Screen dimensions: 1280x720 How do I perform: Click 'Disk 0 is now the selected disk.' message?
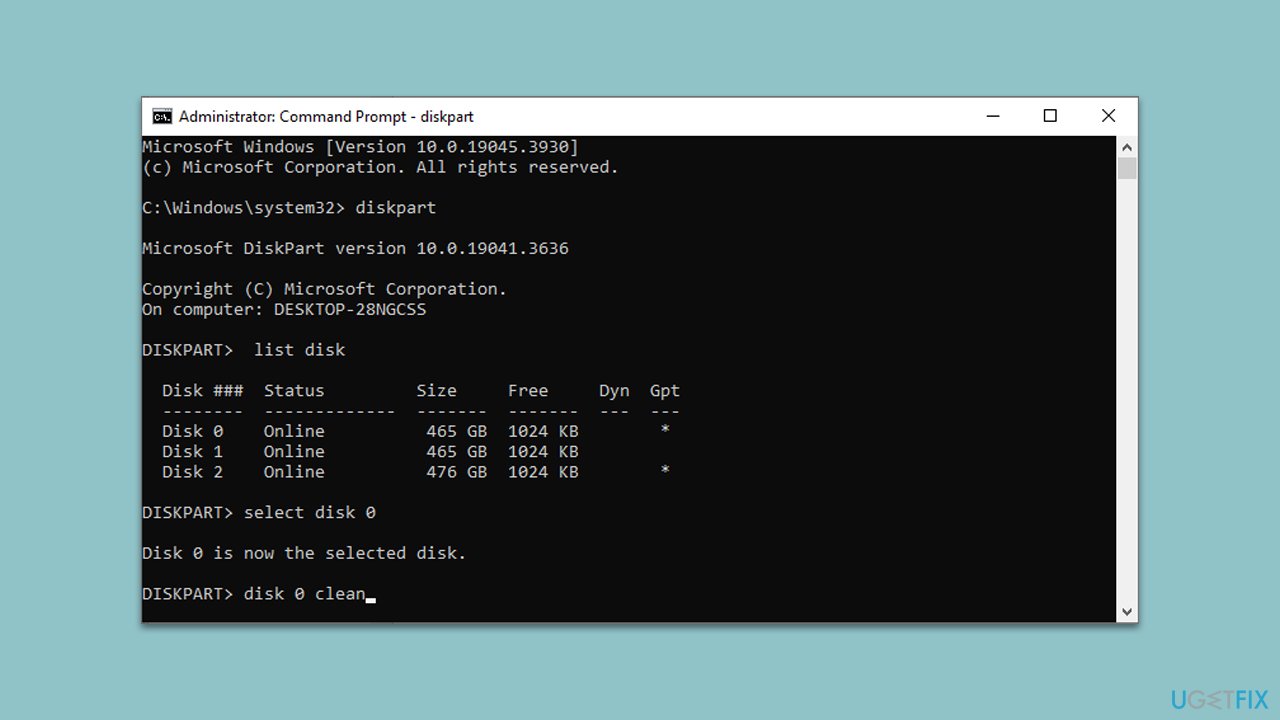pyautogui.click(x=304, y=553)
